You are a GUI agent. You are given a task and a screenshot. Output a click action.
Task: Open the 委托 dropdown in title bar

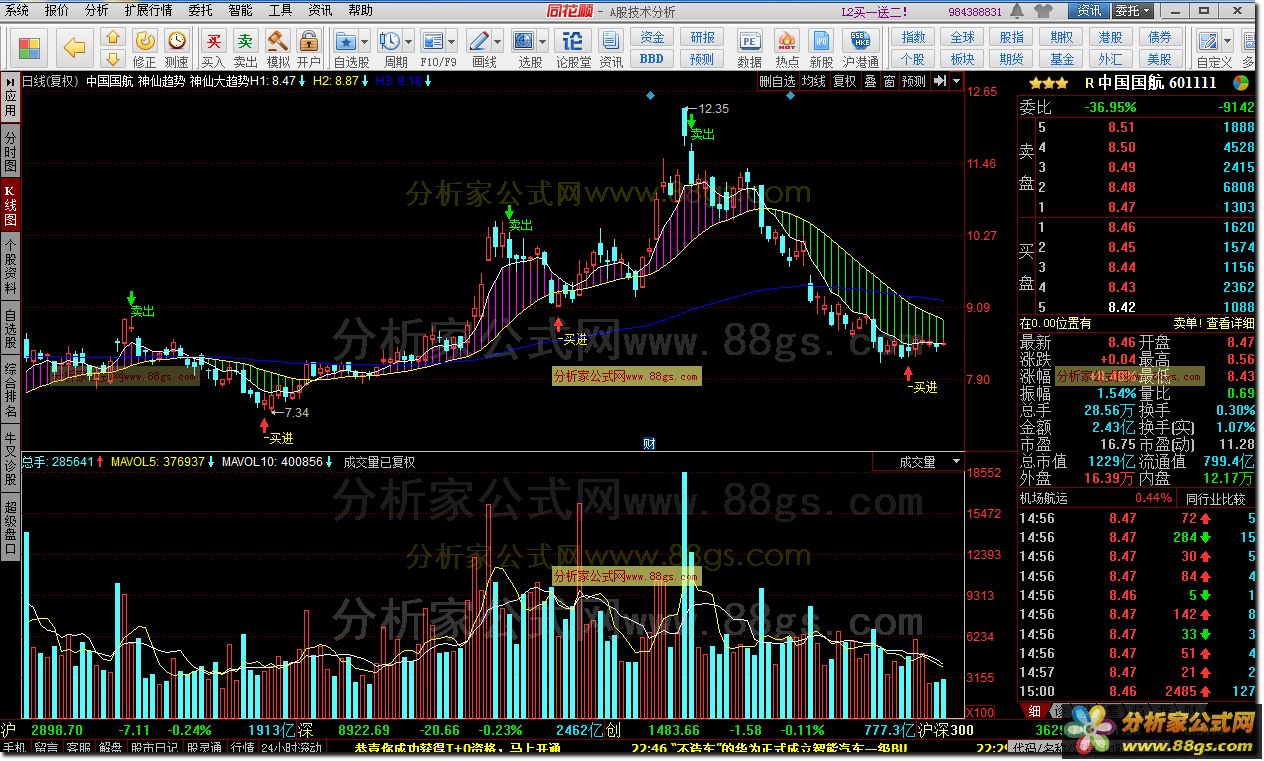(x=1132, y=10)
